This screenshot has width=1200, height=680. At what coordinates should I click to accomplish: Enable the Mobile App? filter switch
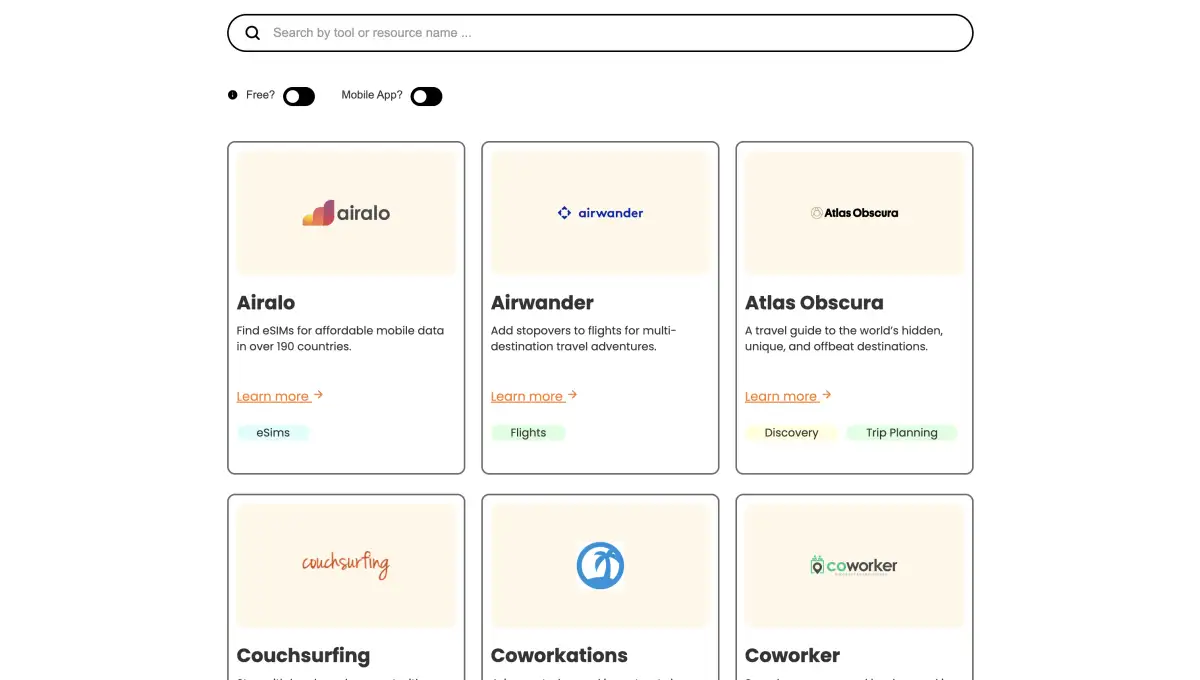click(426, 96)
